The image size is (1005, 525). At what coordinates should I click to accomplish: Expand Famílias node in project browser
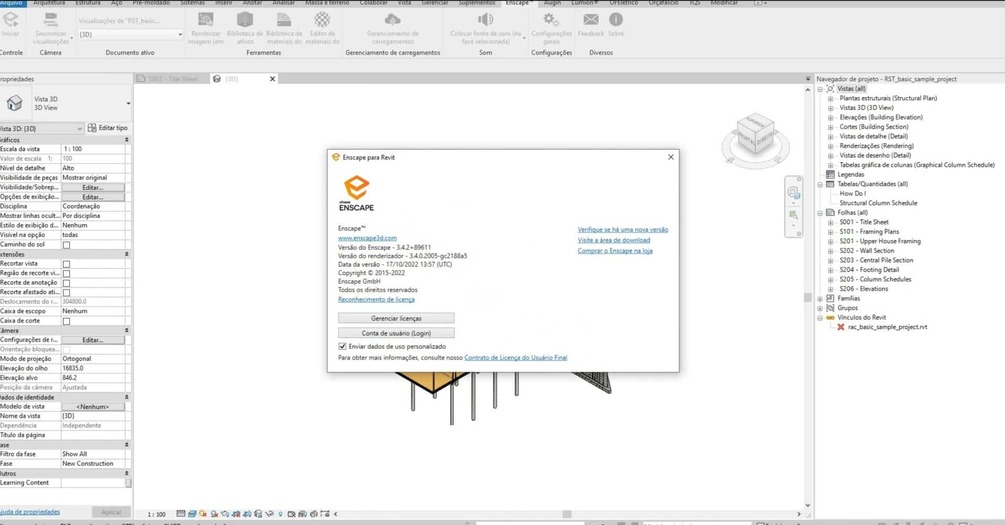click(x=820, y=299)
